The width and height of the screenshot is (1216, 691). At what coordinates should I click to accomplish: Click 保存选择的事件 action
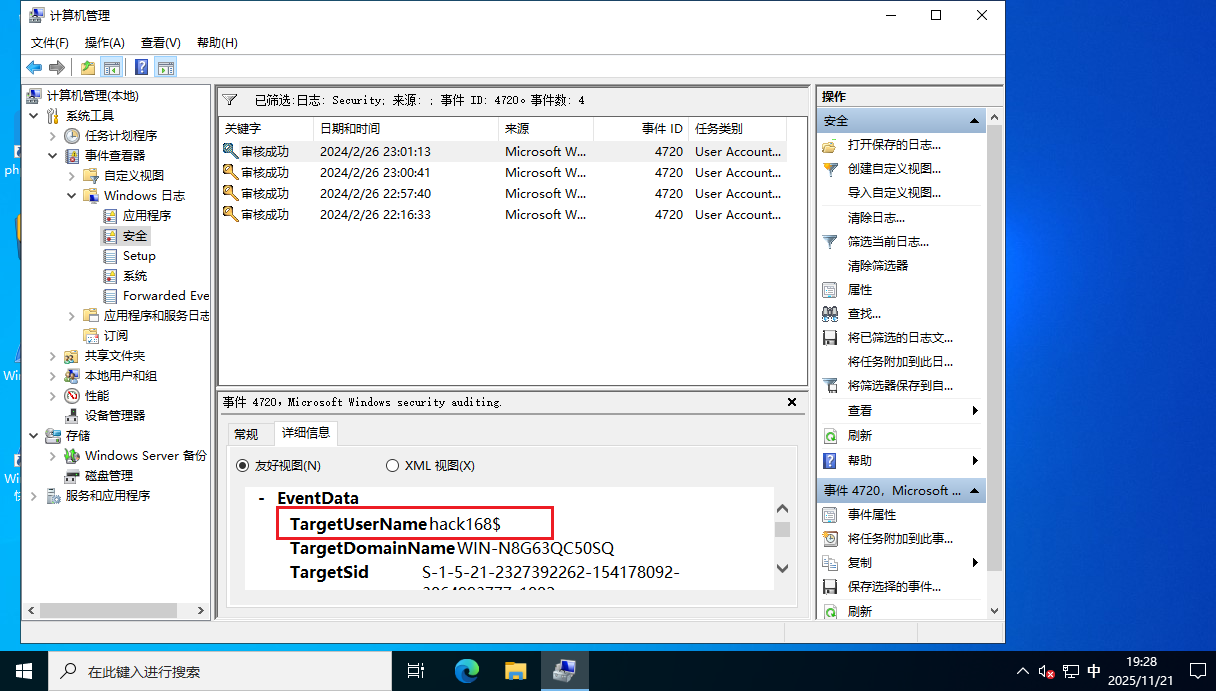pyautogui.click(x=894, y=587)
